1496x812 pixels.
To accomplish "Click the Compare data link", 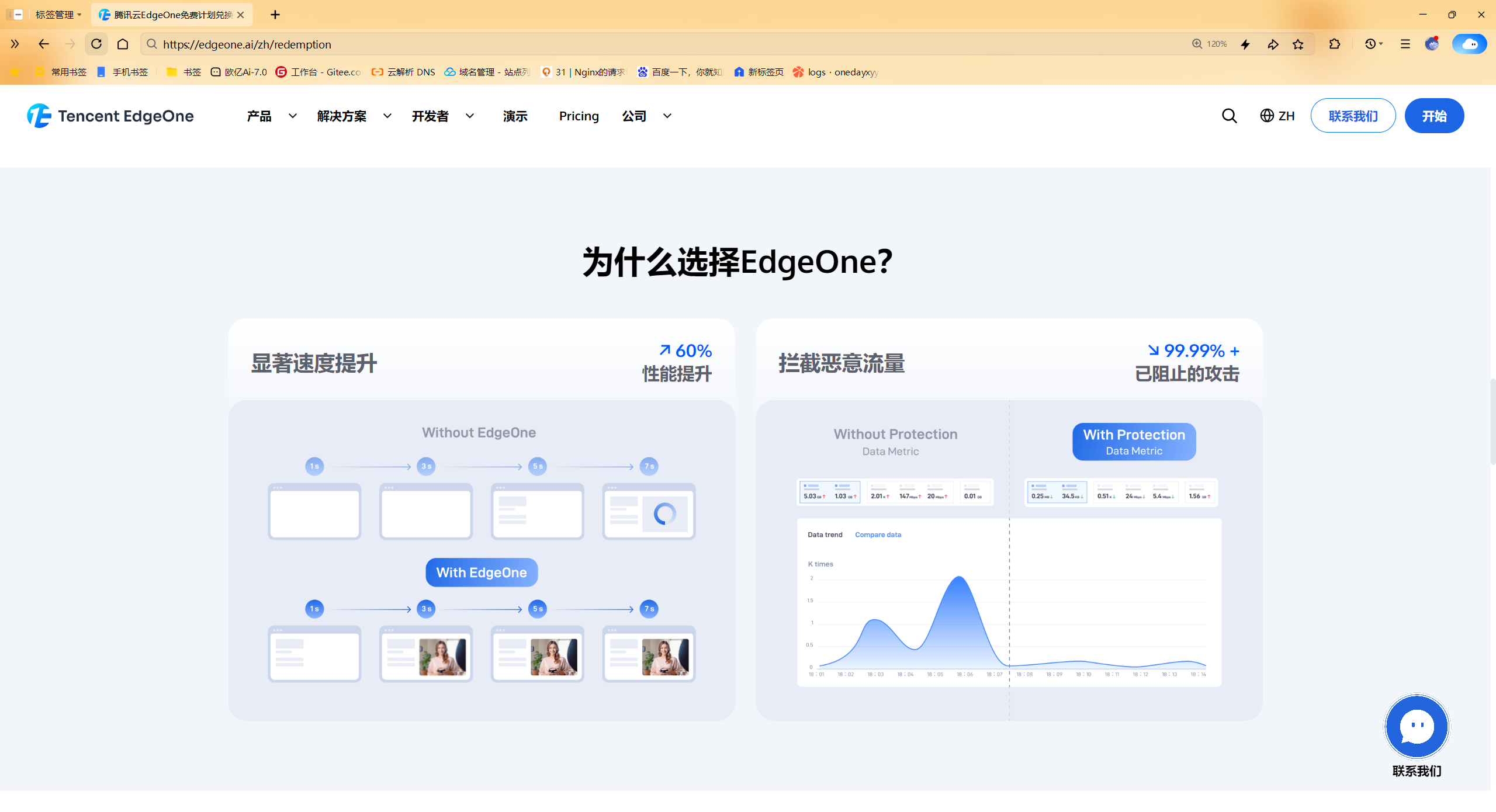I will point(878,535).
